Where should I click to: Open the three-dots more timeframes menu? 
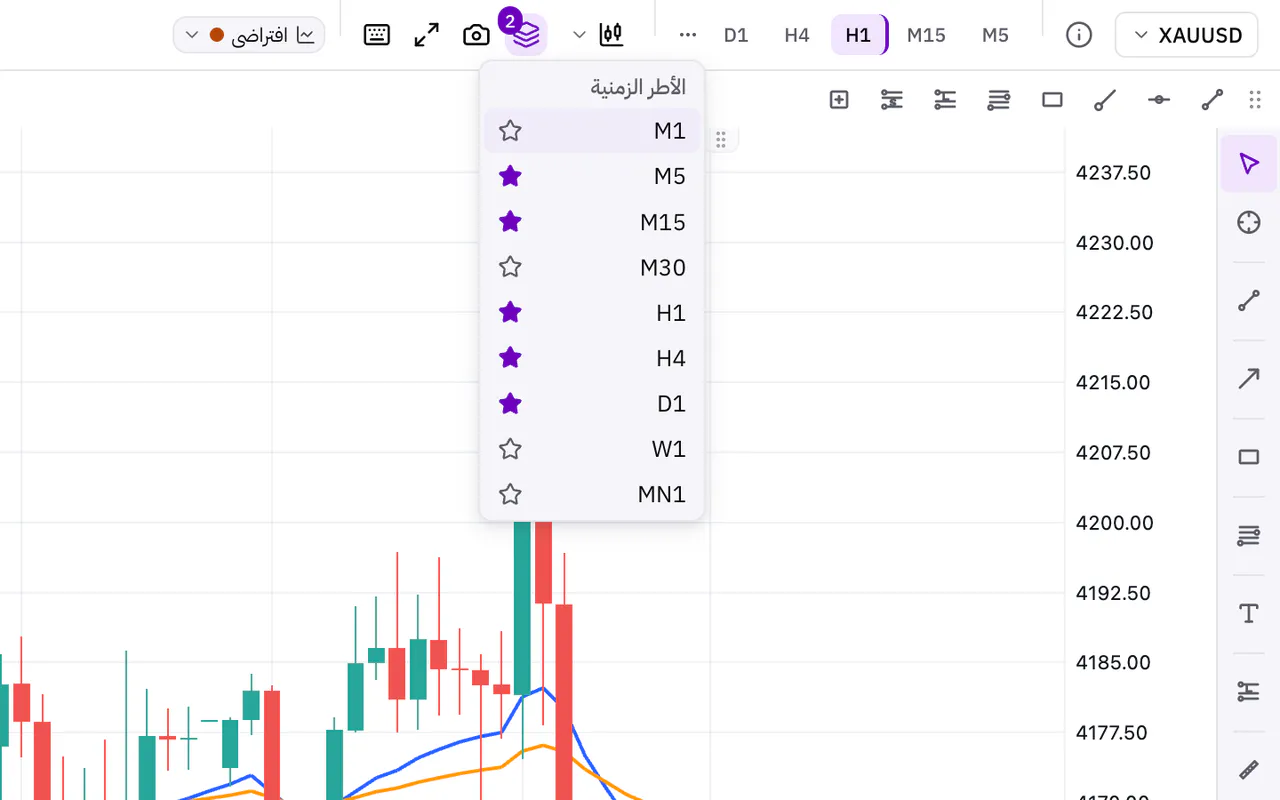[x=687, y=35]
